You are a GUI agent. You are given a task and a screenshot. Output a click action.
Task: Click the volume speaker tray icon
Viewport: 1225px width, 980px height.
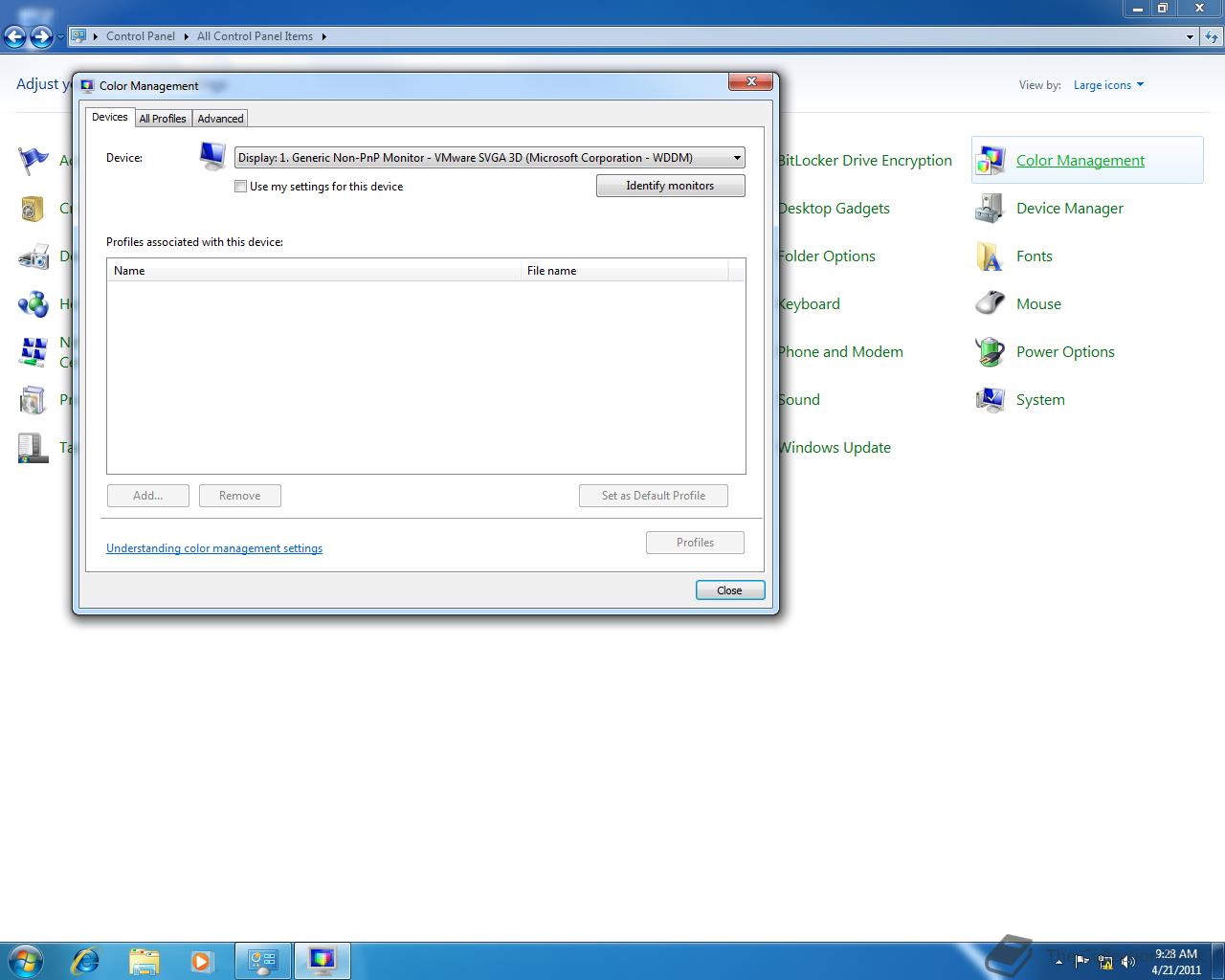point(1129,962)
